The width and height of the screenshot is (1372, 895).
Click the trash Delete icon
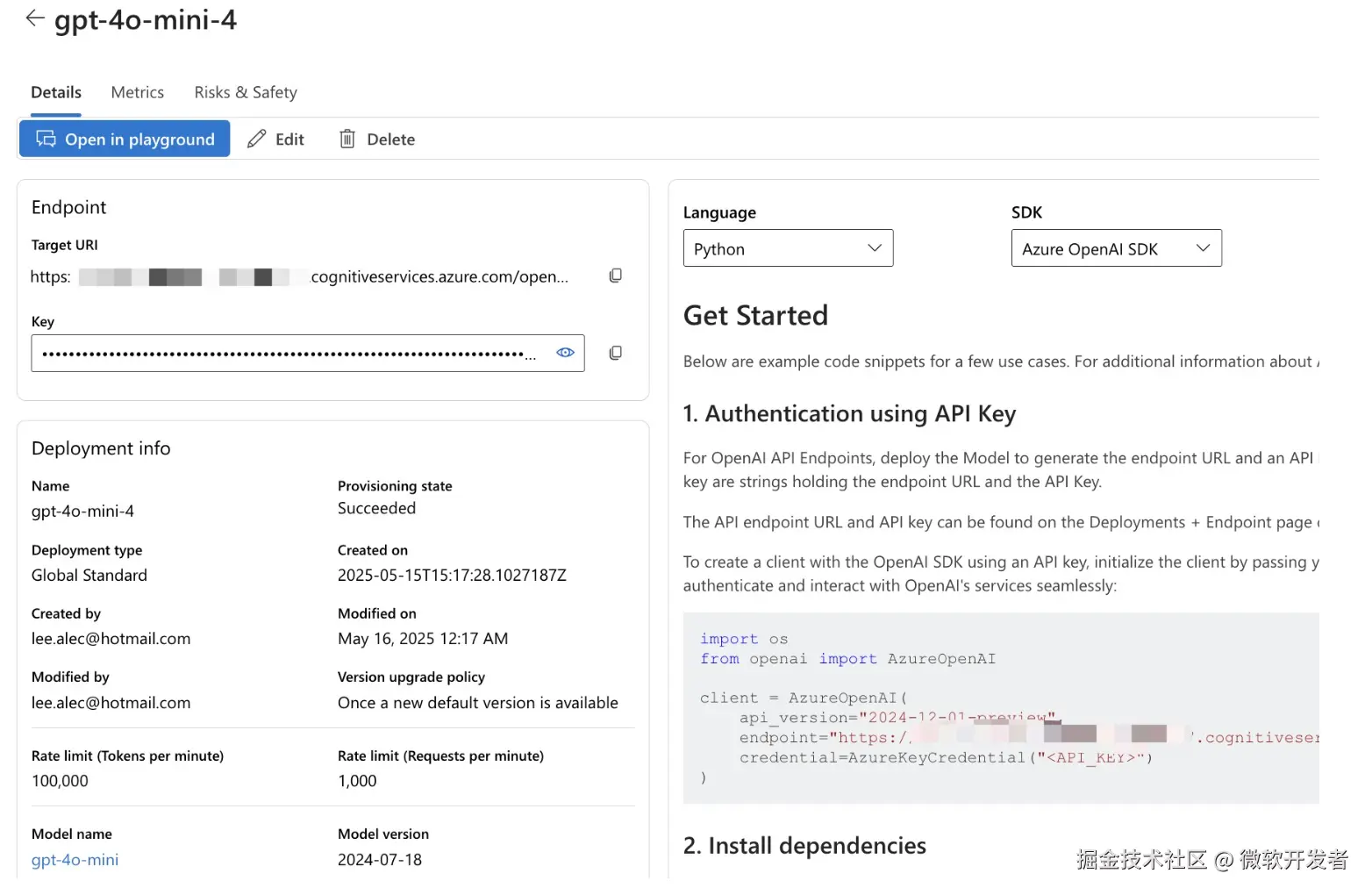pos(347,139)
